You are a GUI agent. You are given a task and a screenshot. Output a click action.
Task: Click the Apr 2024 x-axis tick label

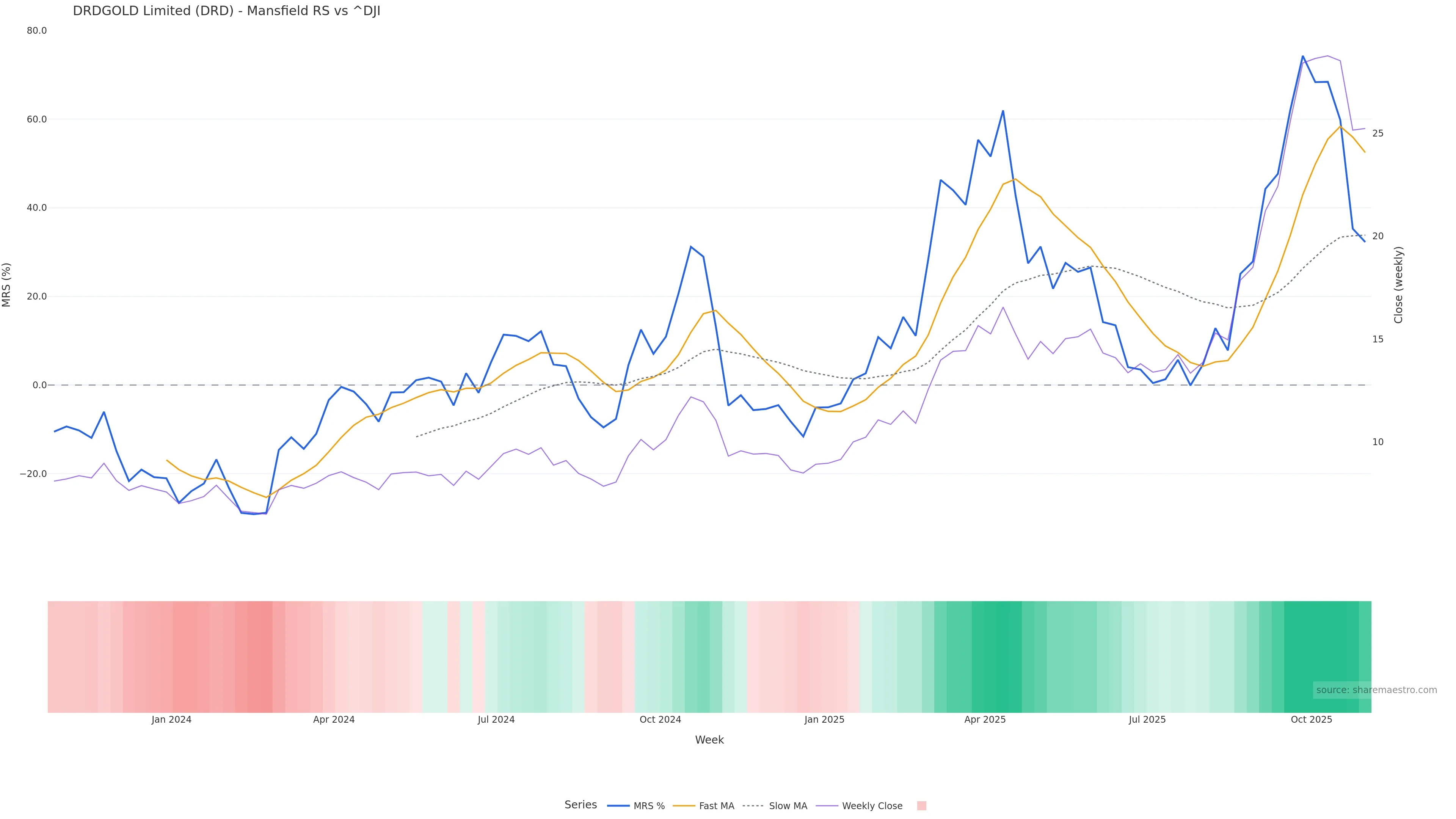coord(334,720)
